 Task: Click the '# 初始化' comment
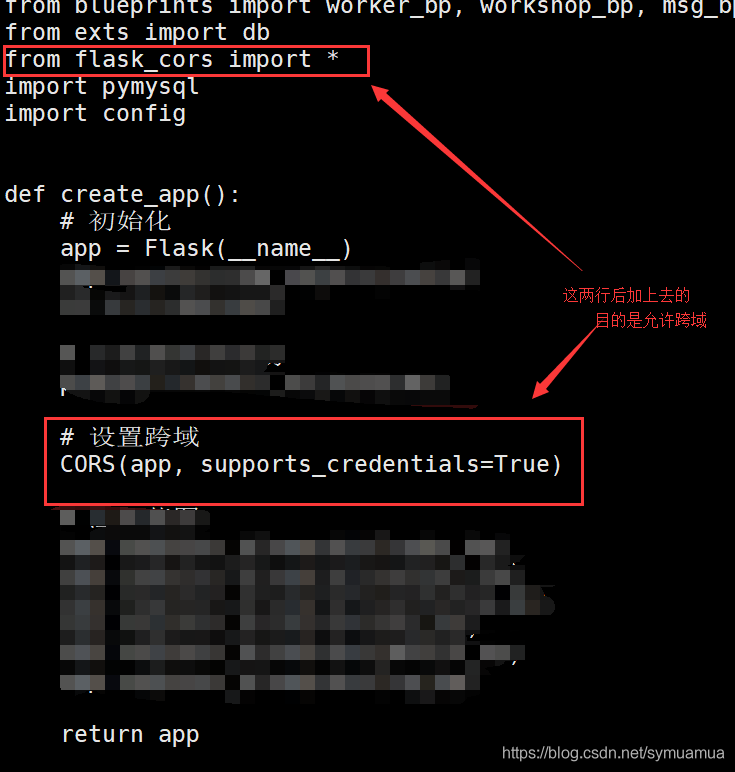pyautogui.click(x=115, y=221)
